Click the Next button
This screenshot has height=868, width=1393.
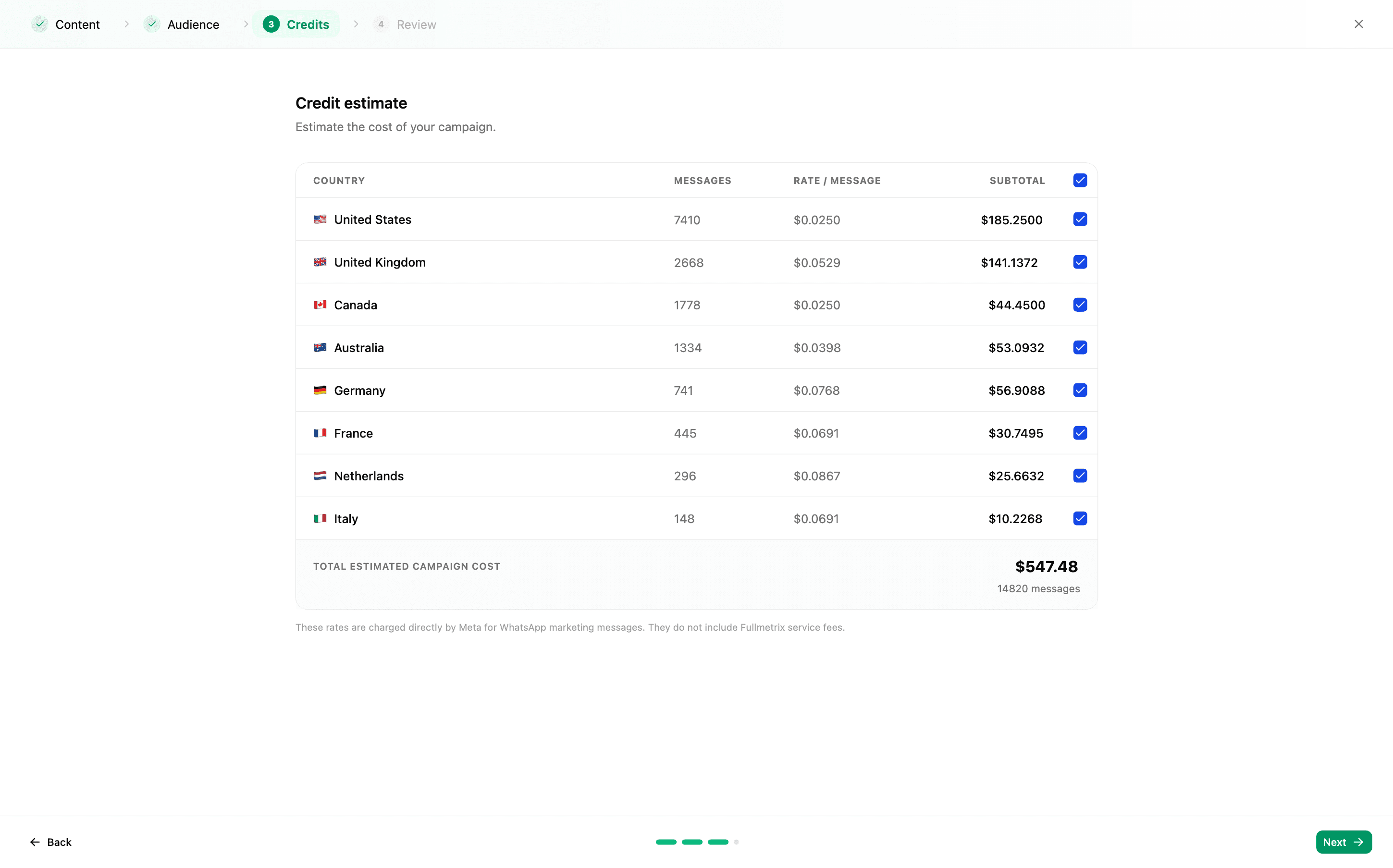1343,842
